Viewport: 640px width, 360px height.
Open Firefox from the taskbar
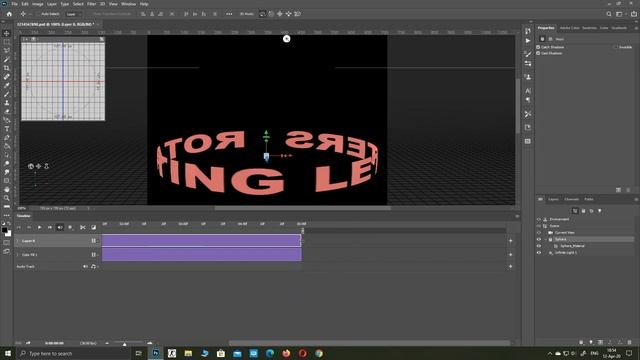pos(286,353)
